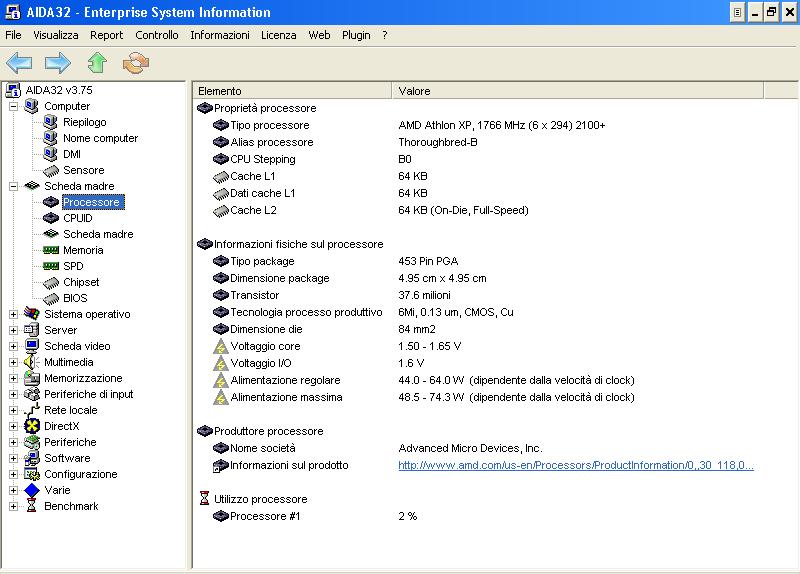The width and height of the screenshot is (800, 574).
Task: Click the Utilizzo processore hourglass icon
Action: click(x=205, y=498)
